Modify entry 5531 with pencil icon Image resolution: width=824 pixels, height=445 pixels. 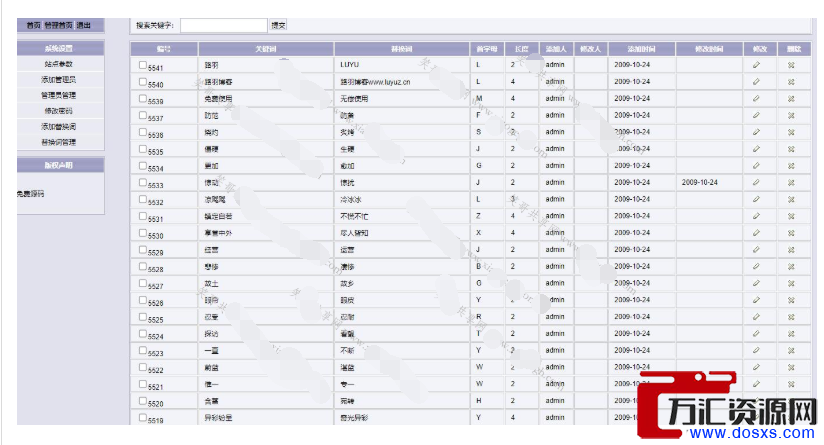pos(756,216)
